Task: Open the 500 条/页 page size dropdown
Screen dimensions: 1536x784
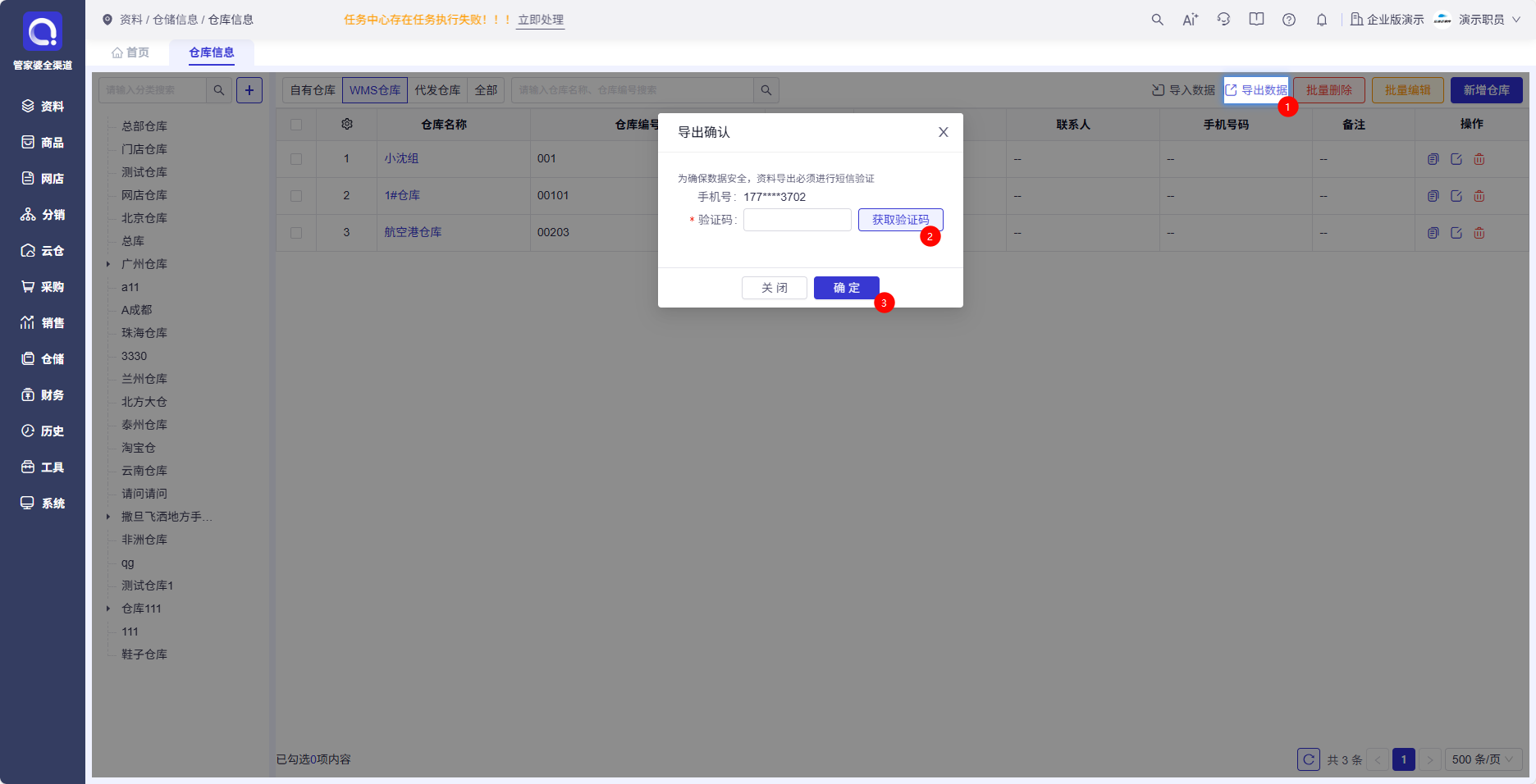Action: click(1483, 759)
